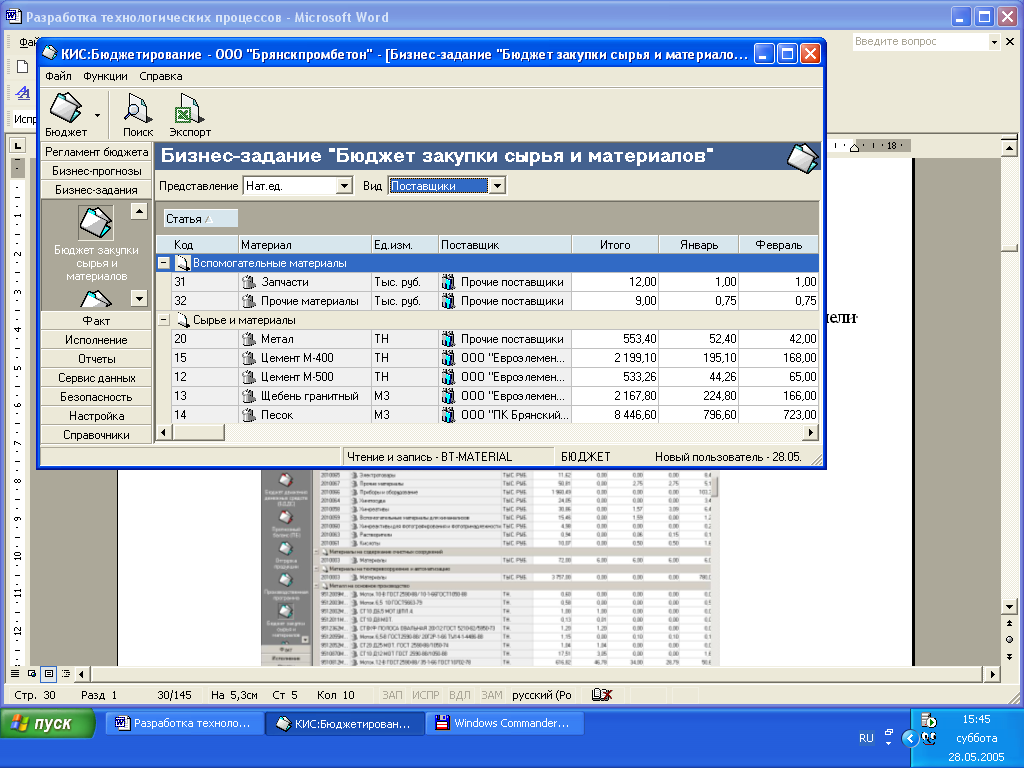Click the Метал material icon

click(x=249, y=339)
